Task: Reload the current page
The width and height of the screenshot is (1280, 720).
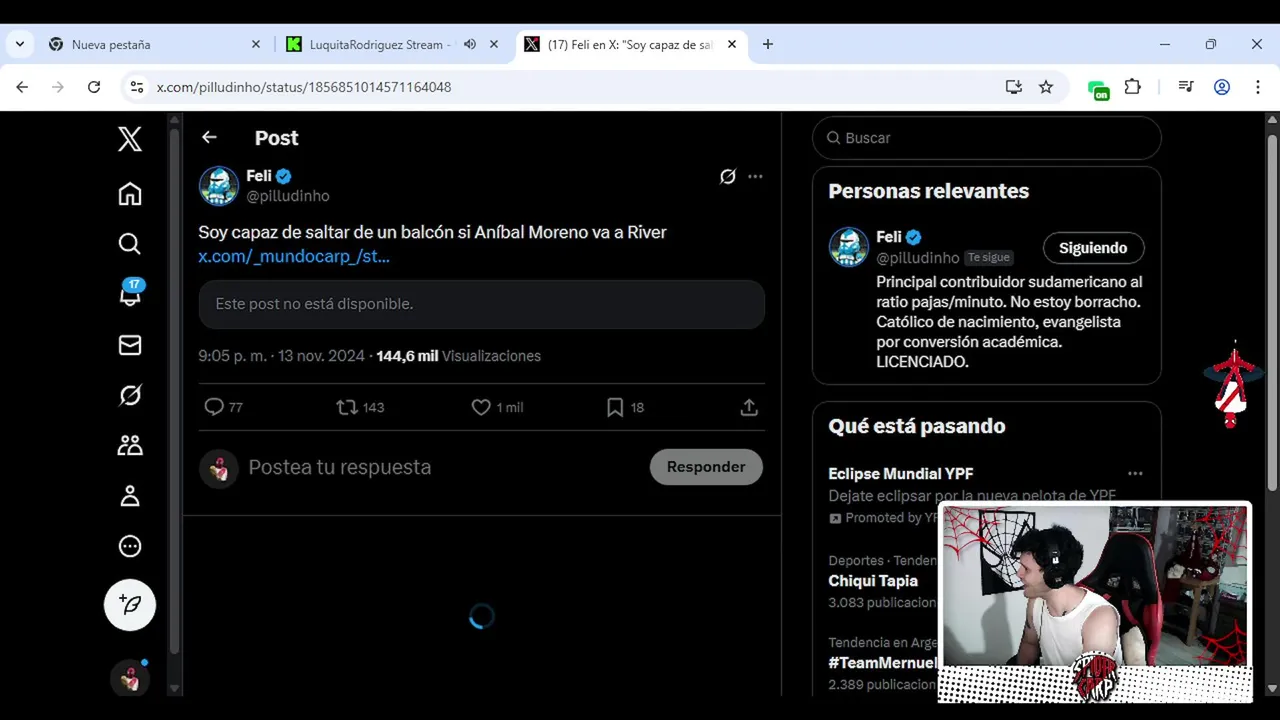Action: click(94, 87)
